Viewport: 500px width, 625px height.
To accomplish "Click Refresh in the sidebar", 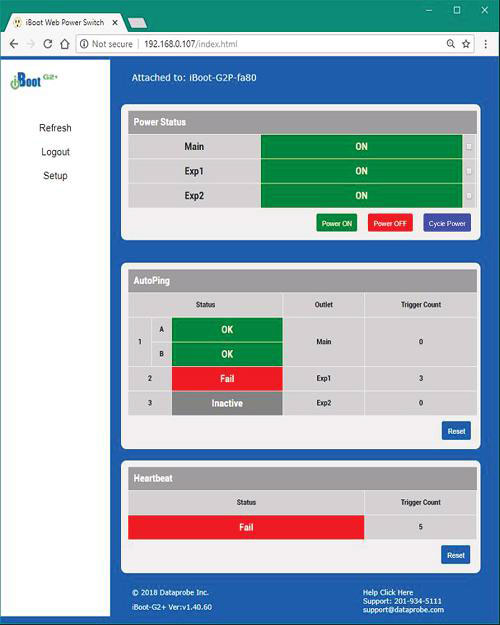I will pyautogui.click(x=55, y=128).
